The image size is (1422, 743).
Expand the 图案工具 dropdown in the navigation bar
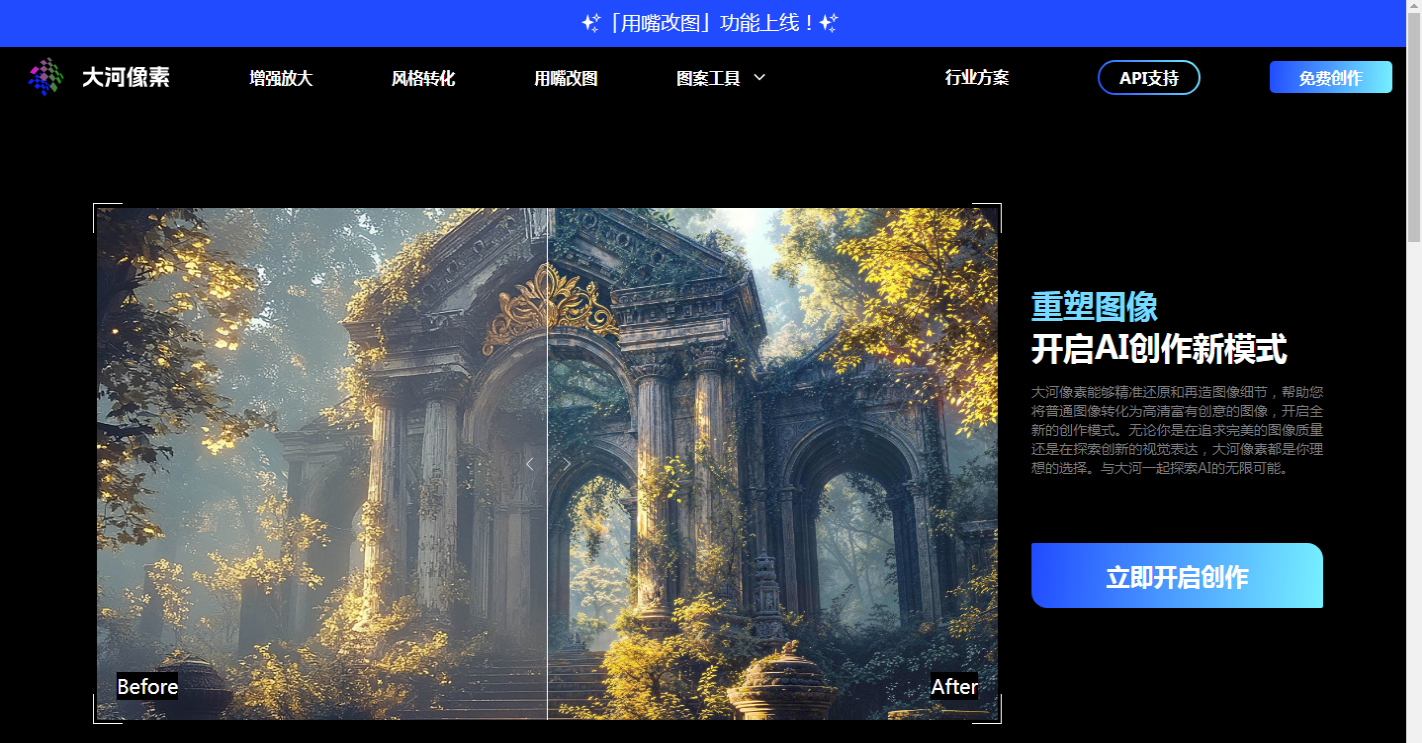click(718, 77)
